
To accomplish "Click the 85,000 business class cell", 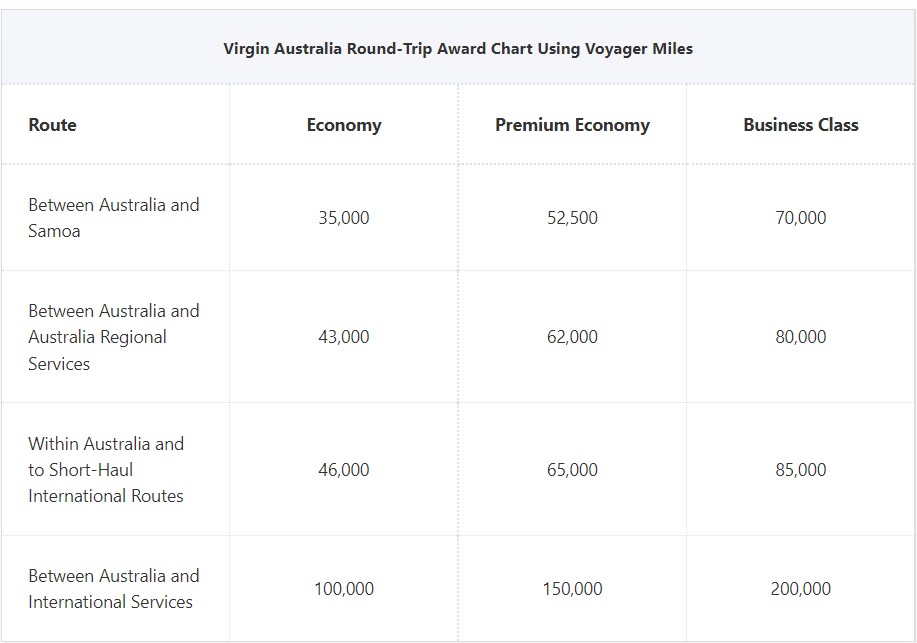I will (801, 470).
